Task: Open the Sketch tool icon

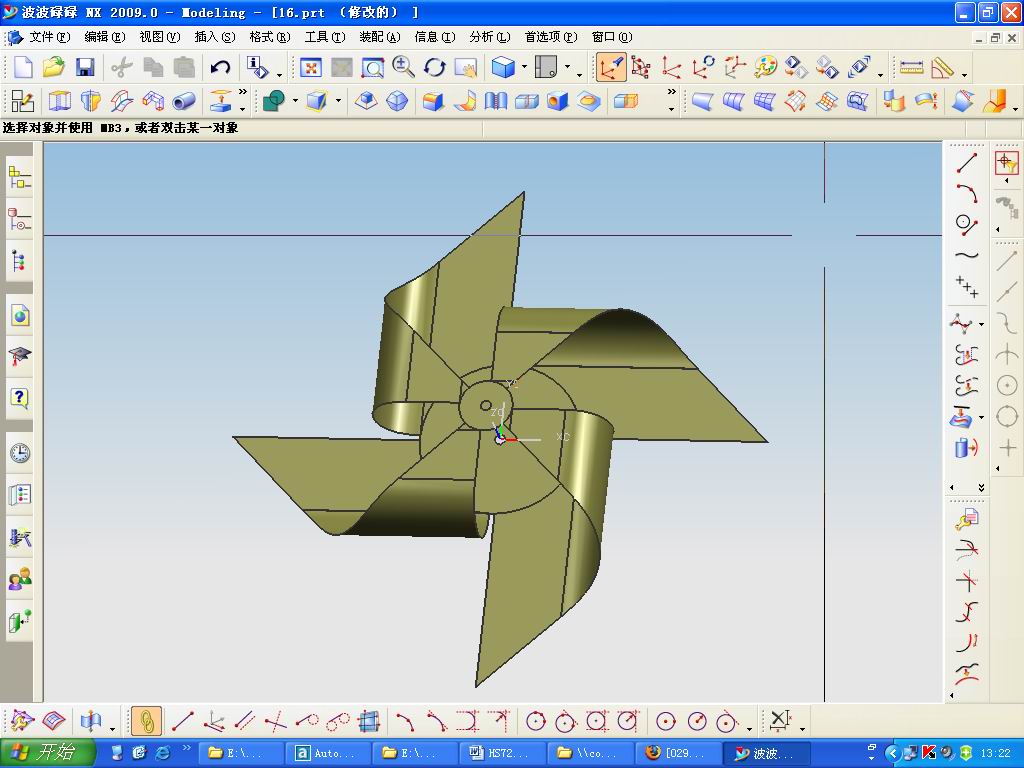Action: 23,101
